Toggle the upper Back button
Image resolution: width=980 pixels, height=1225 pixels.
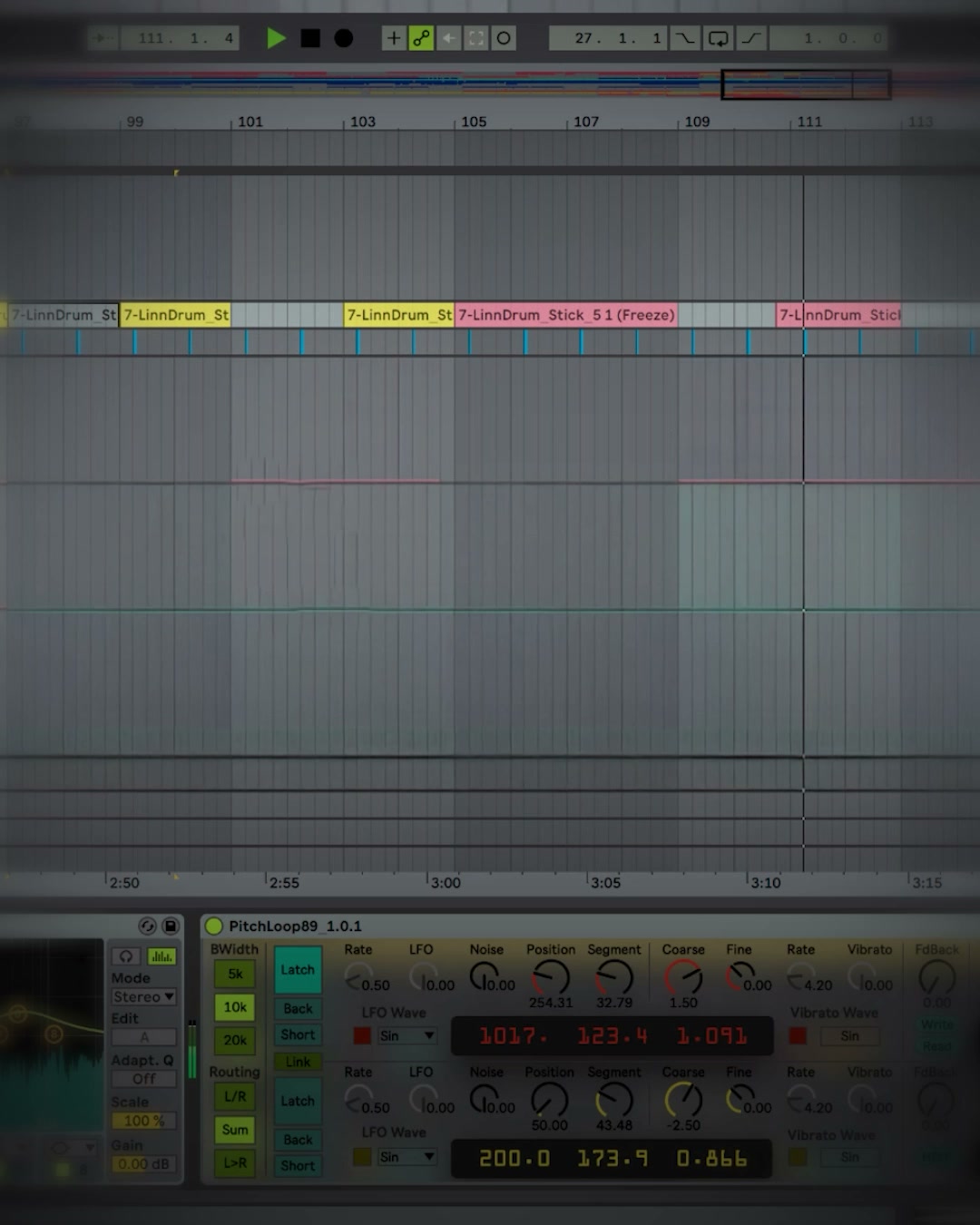[298, 1008]
